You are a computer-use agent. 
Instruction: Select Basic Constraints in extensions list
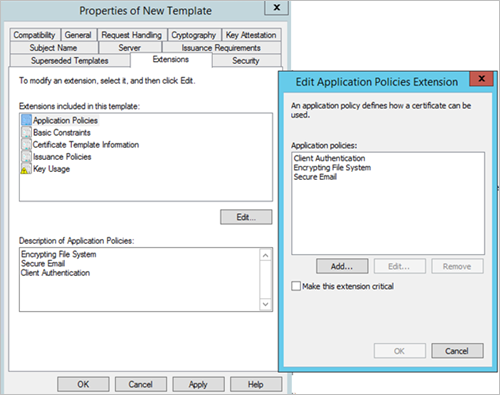pyautogui.click(x=62, y=132)
